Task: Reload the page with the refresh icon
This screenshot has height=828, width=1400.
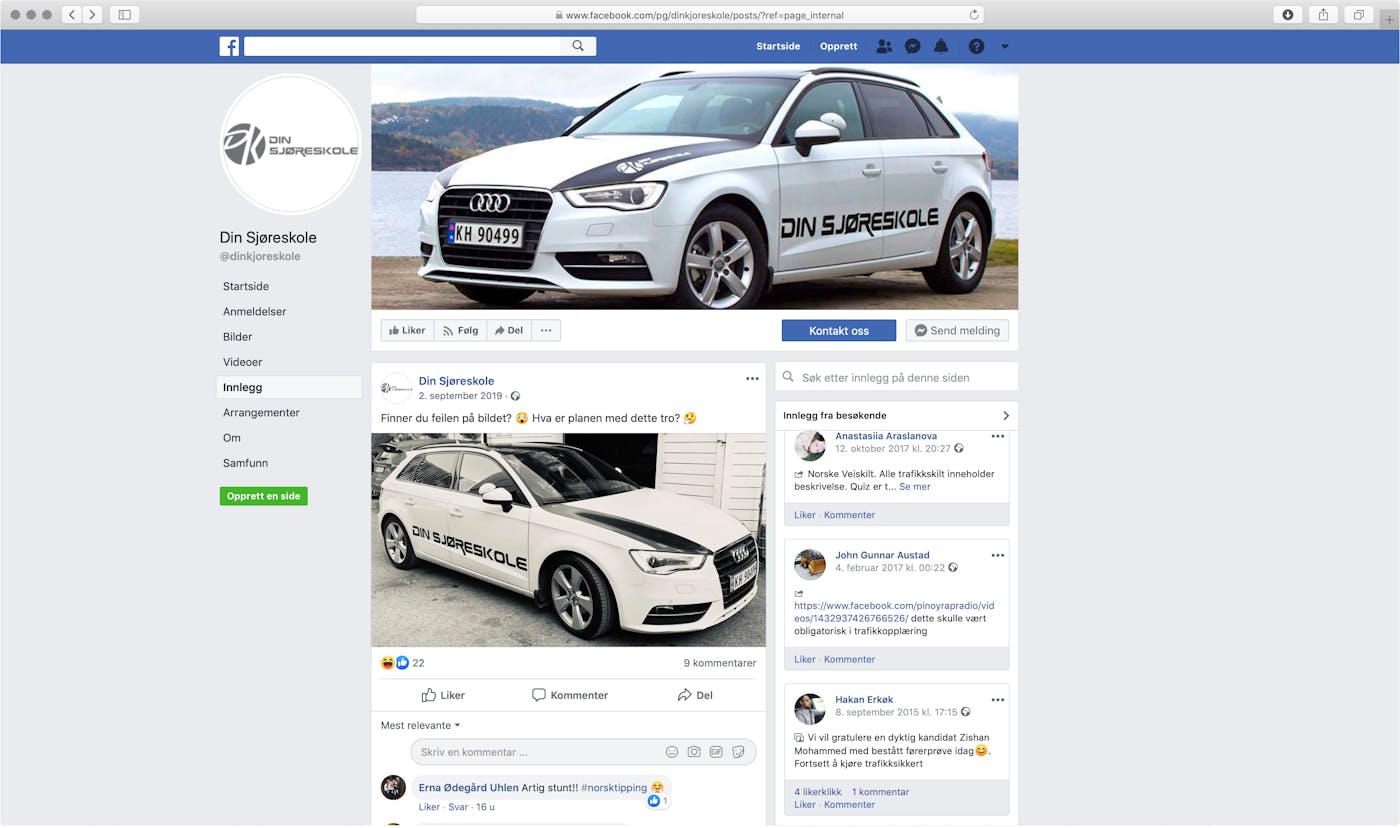Action: [x=974, y=15]
